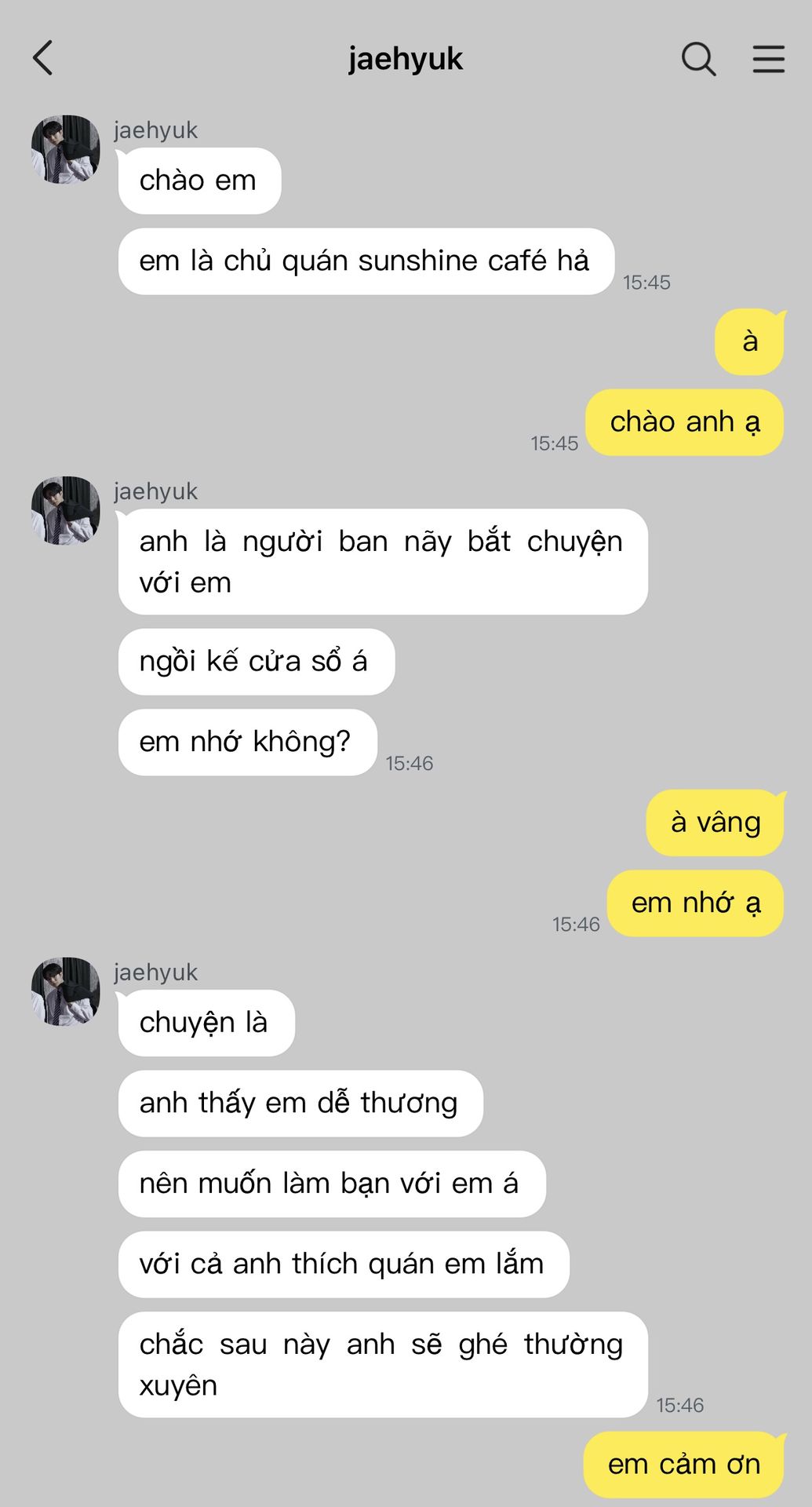This screenshot has height=1507, width=812.
Task: Select the 'em nhớ không?' message
Action: click(x=247, y=743)
